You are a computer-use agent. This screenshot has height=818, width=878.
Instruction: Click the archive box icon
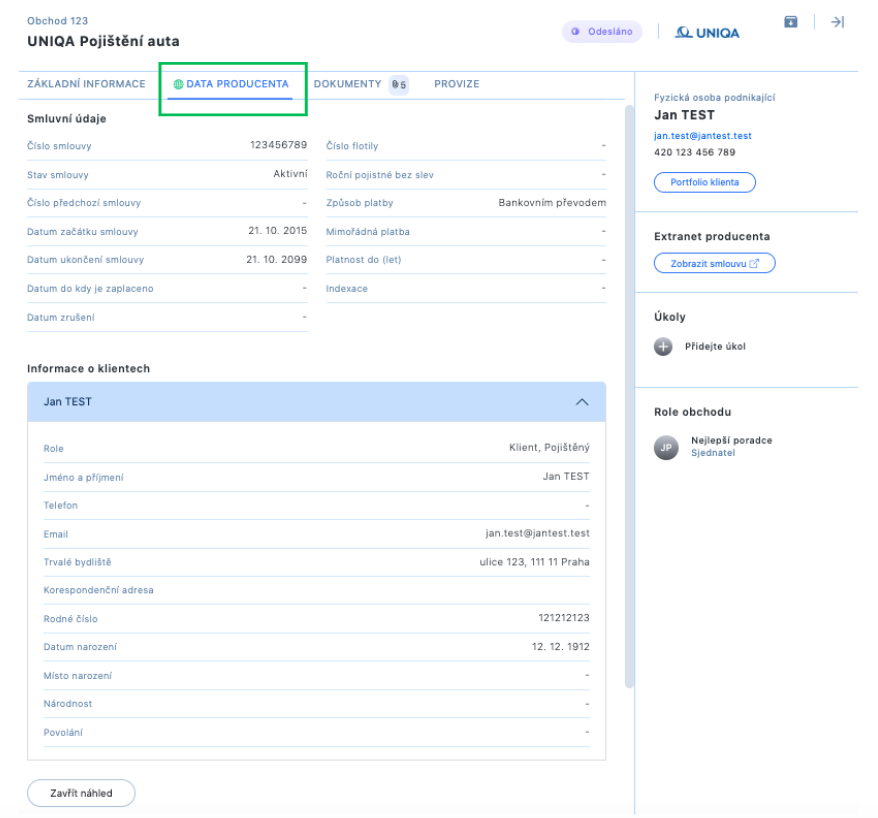click(x=791, y=22)
